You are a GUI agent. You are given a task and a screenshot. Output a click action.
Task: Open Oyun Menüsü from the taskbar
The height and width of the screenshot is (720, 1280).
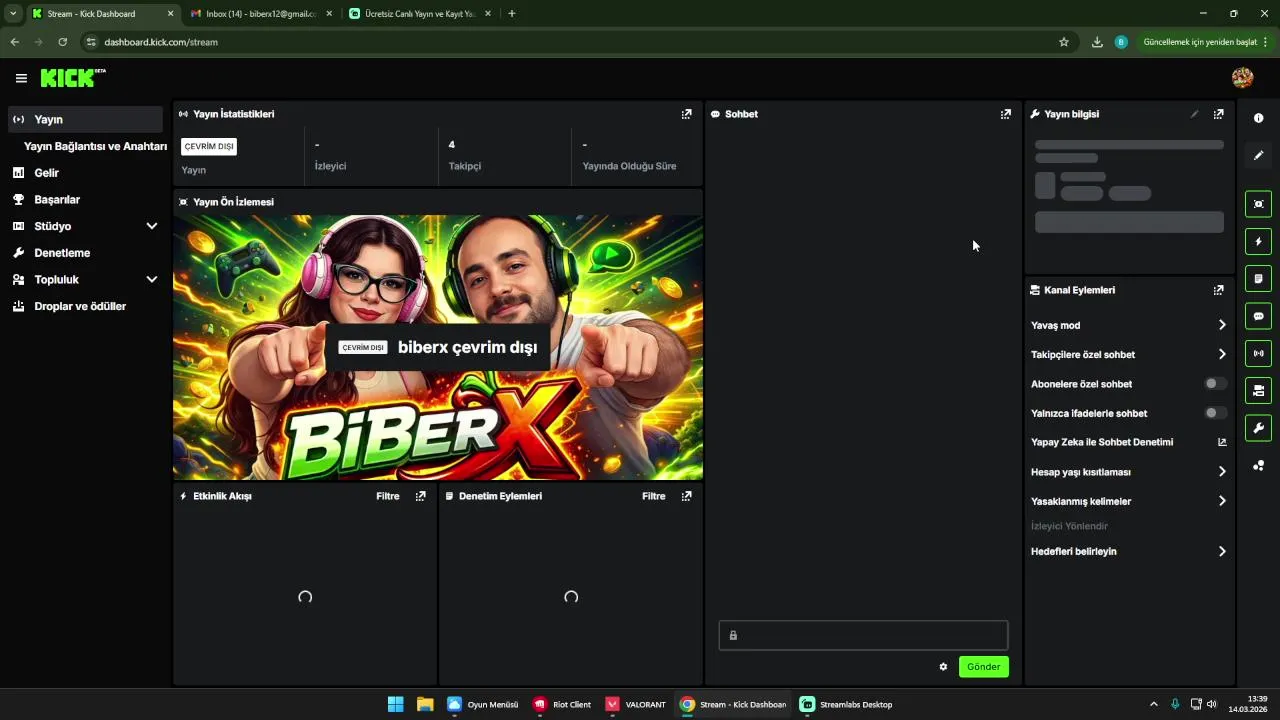(x=483, y=704)
